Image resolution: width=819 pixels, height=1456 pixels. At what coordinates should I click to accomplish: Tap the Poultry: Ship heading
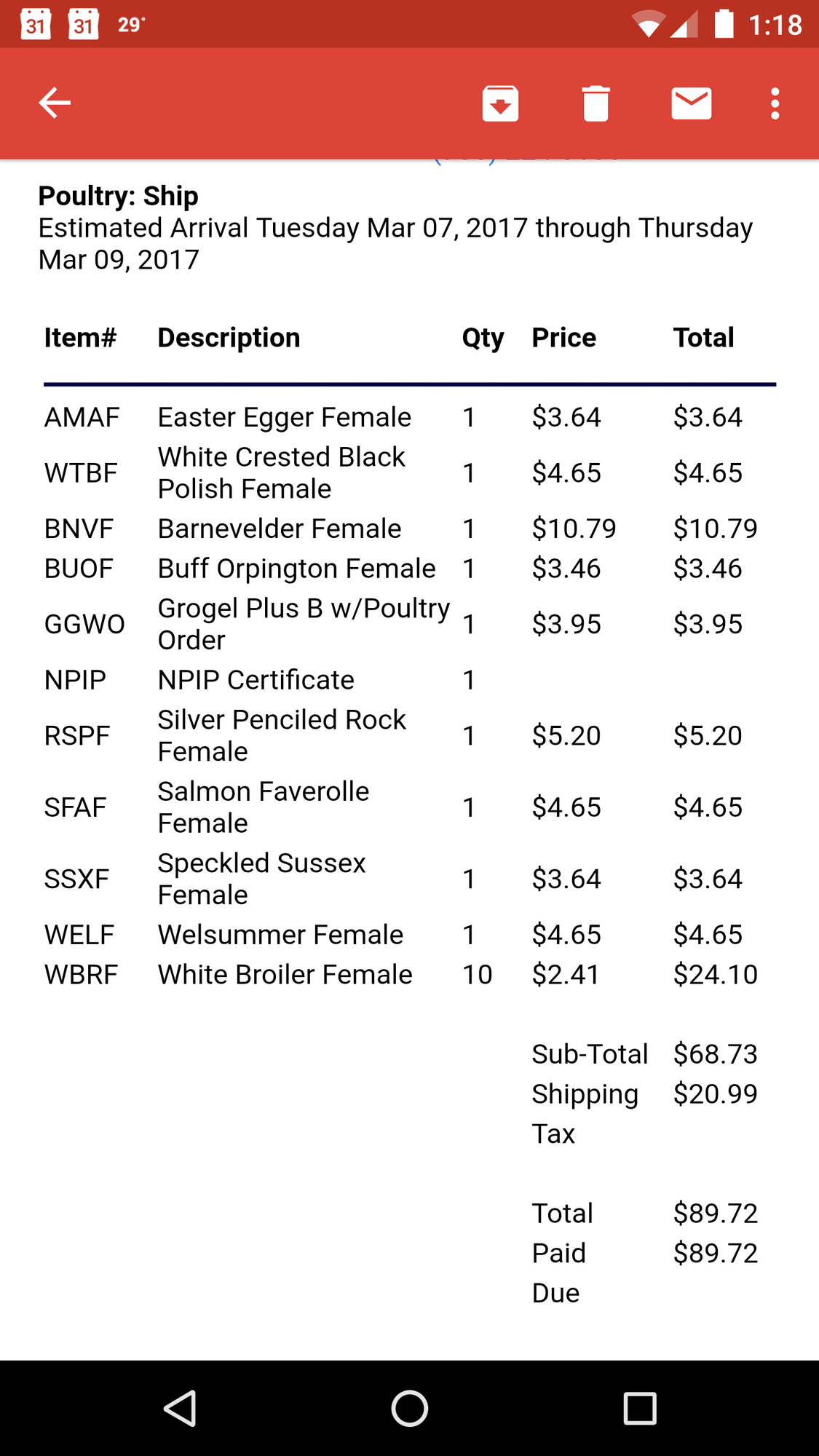coord(118,196)
